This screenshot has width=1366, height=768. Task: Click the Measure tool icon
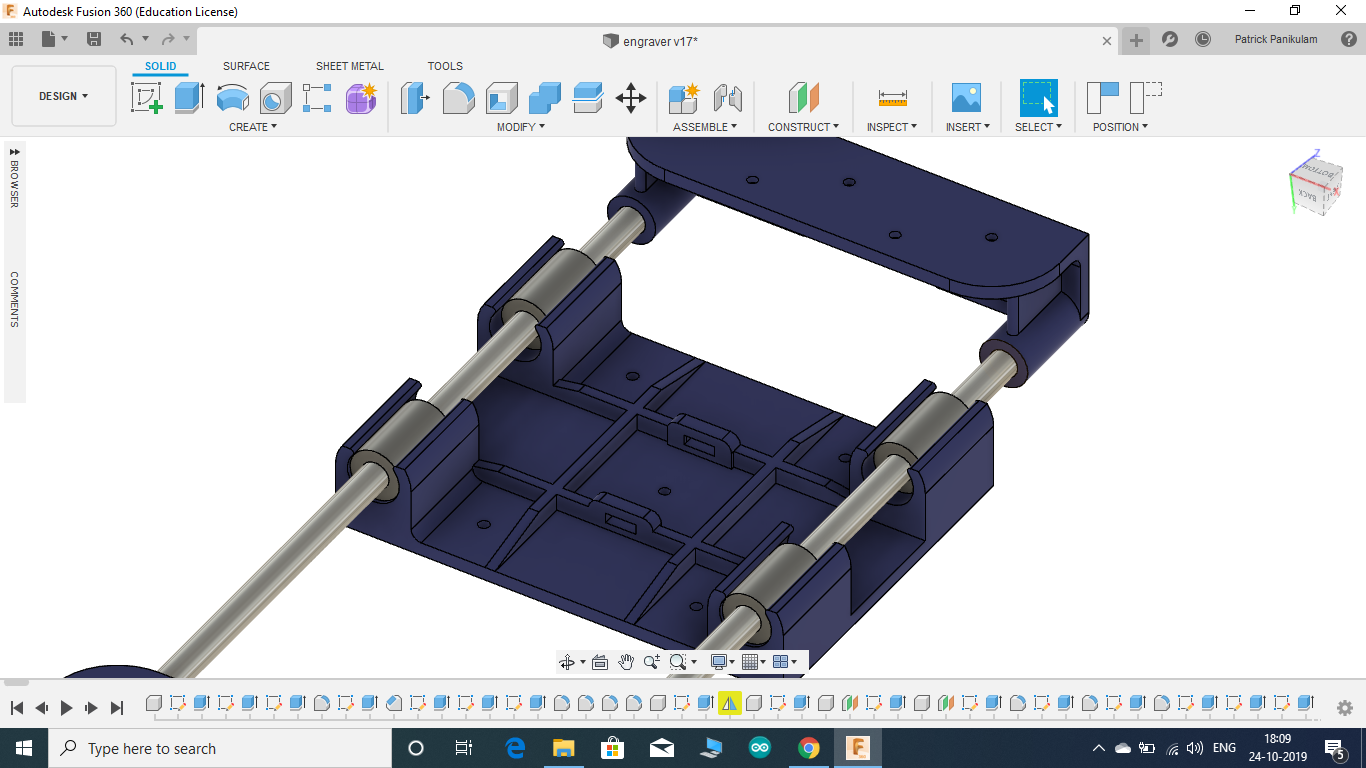[892, 97]
